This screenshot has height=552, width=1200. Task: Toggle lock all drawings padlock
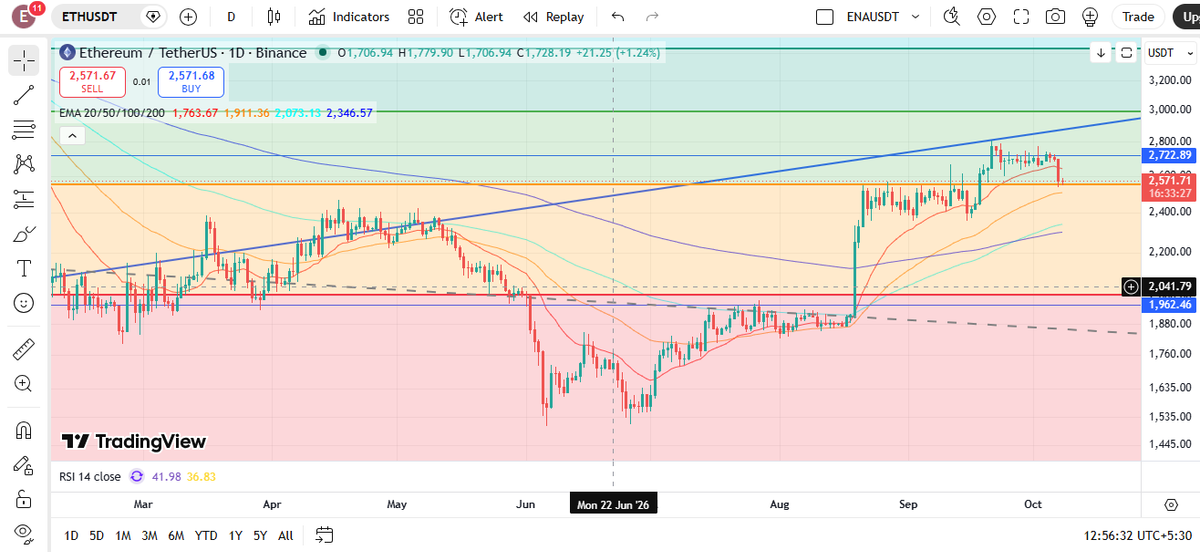click(24, 499)
